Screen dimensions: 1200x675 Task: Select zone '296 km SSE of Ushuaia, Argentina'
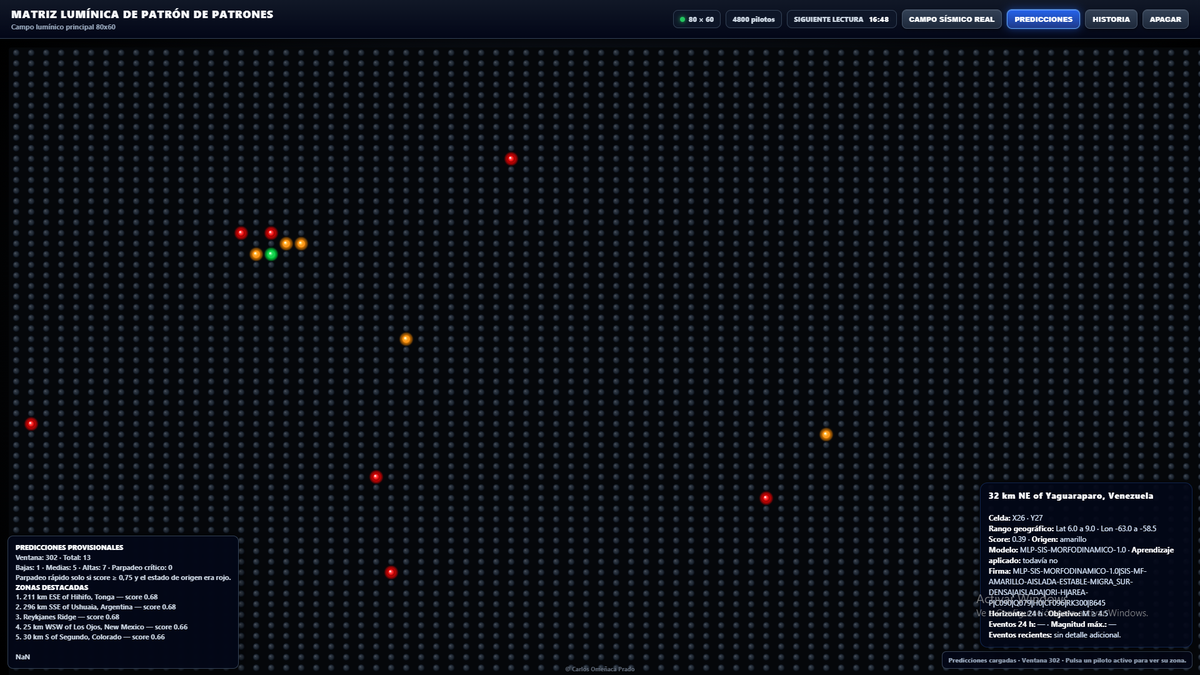point(96,607)
